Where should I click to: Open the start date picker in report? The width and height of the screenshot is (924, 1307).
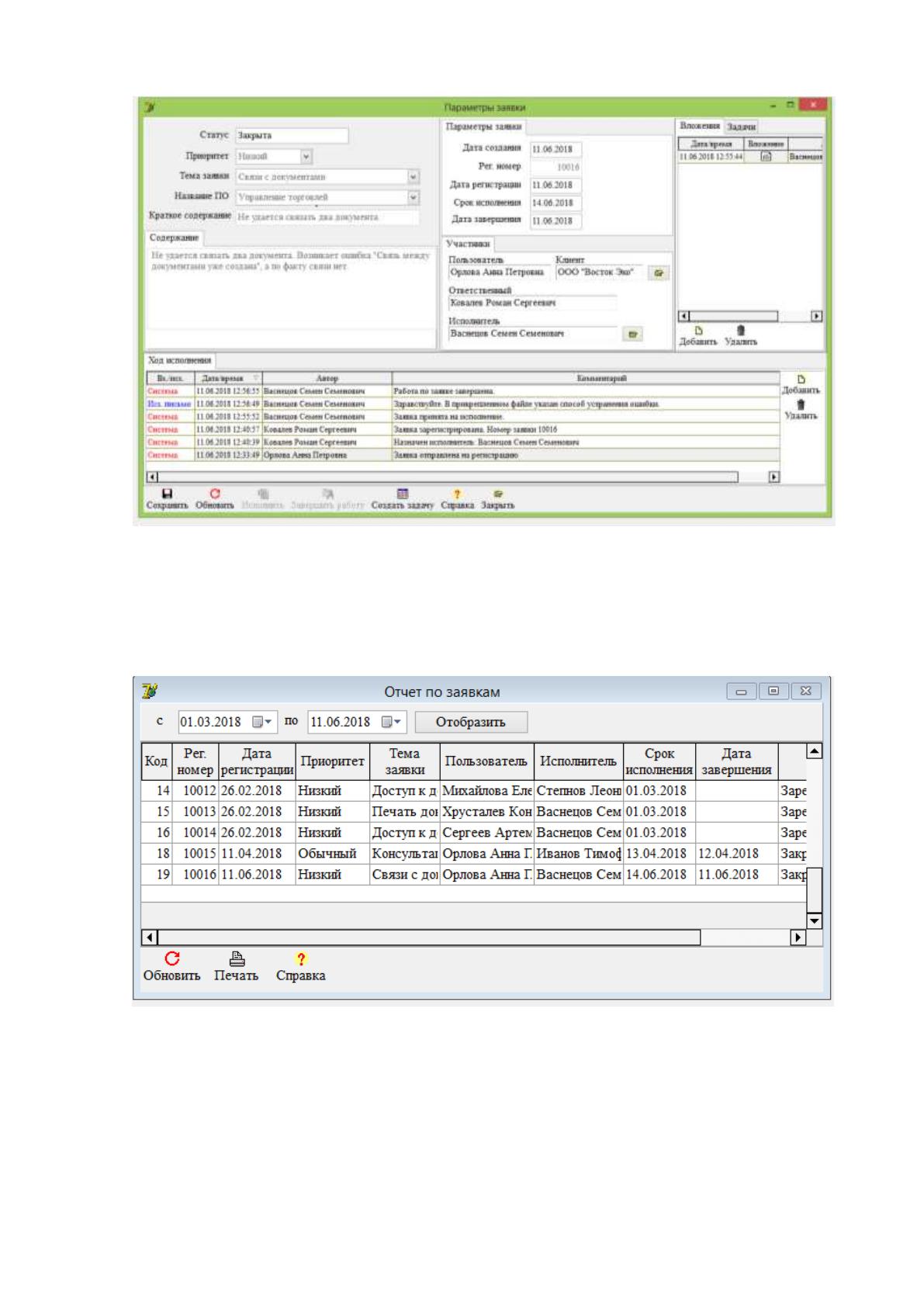tap(262, 722)
